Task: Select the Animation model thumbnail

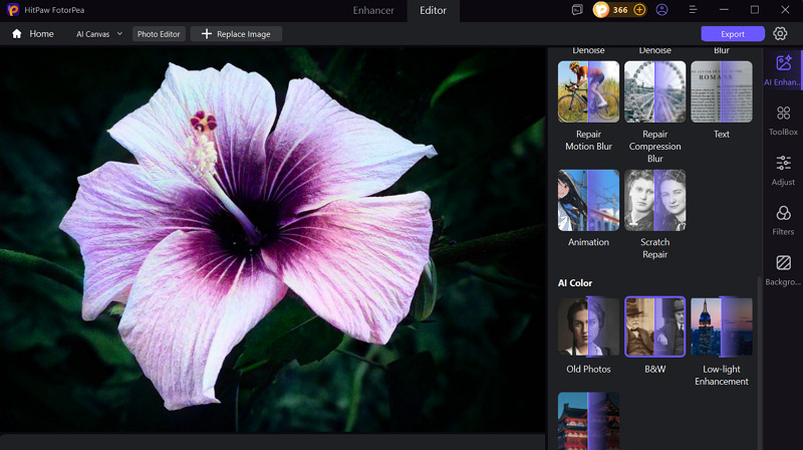Action: pos(588,200)
